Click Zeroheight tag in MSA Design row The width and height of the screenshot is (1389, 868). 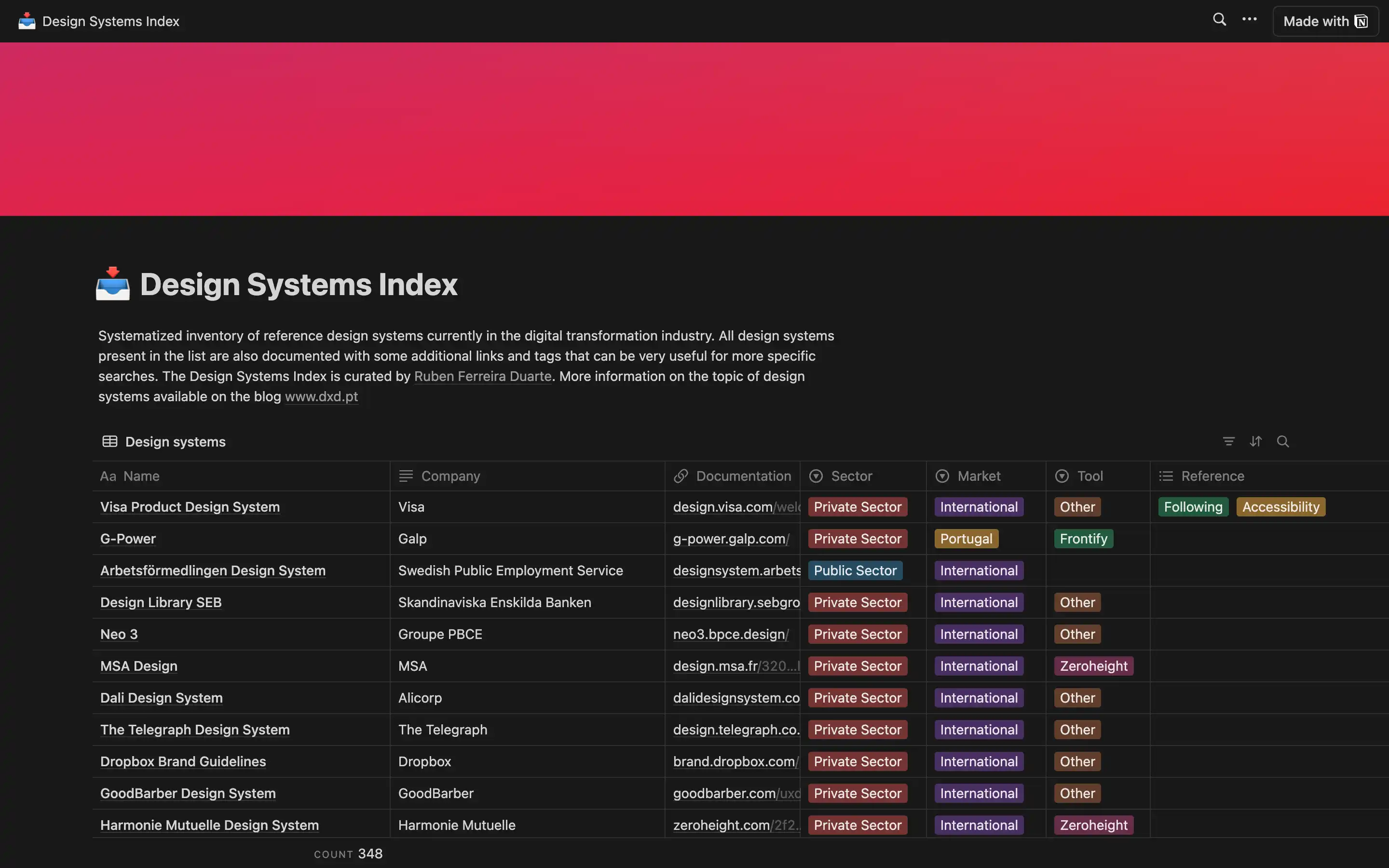point(1093,666)
